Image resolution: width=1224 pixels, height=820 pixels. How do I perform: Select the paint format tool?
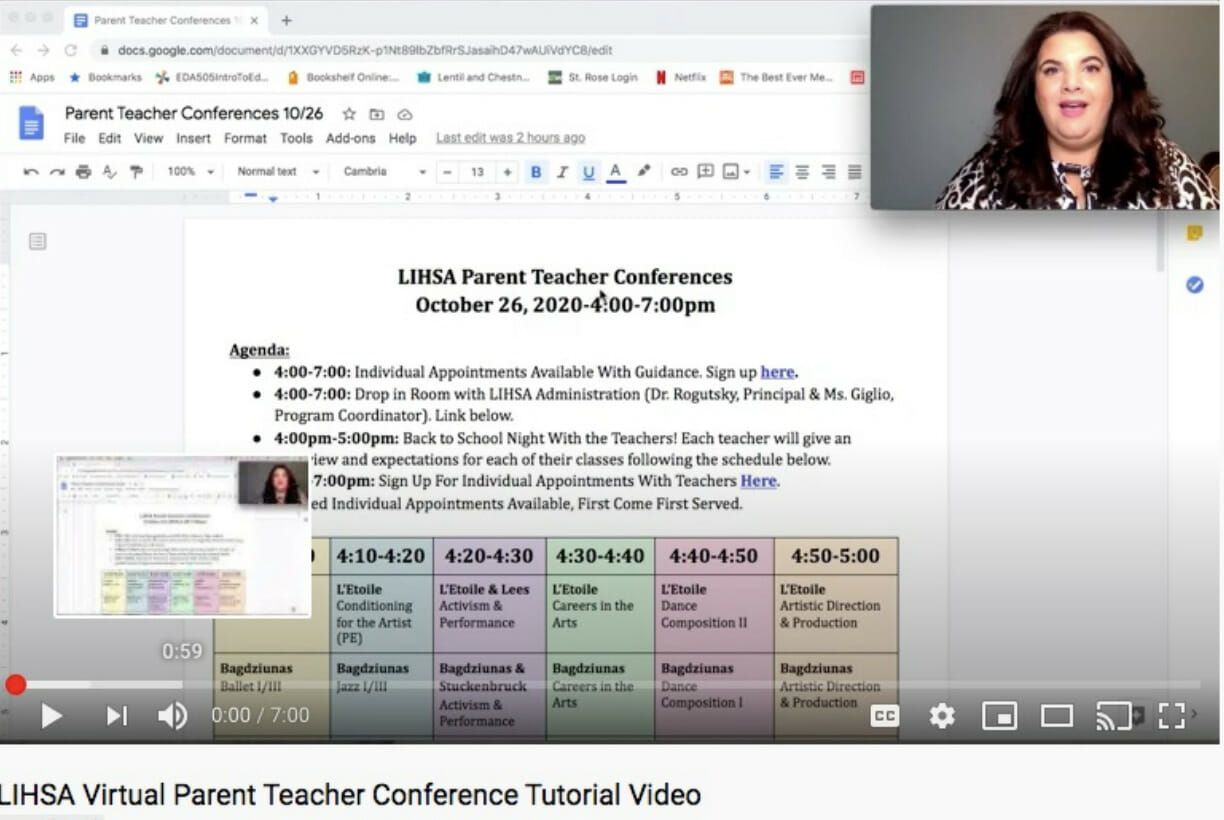(138, 171)
